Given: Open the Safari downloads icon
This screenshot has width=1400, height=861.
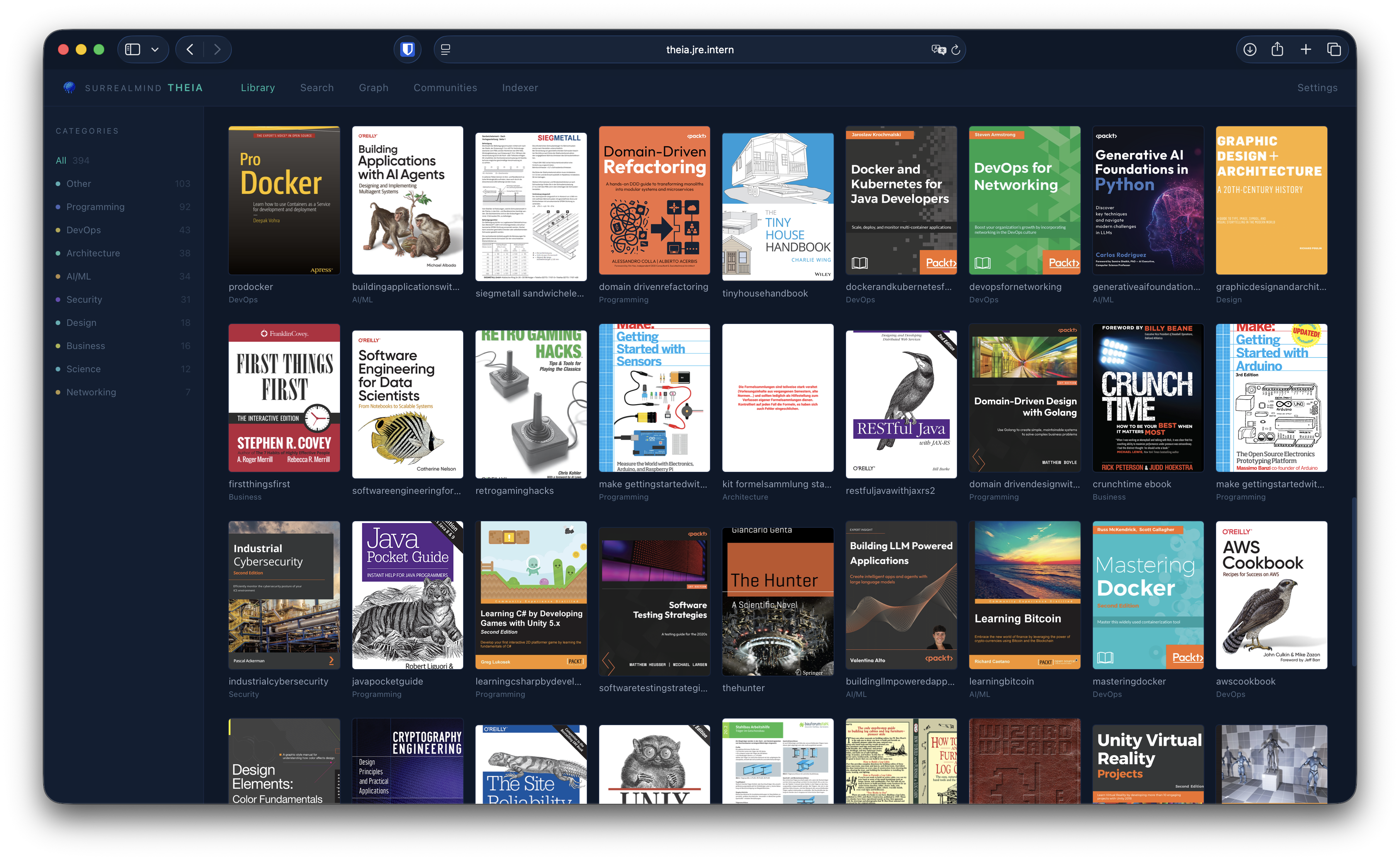Looking at the screenshot, I should click(1250, 49).
